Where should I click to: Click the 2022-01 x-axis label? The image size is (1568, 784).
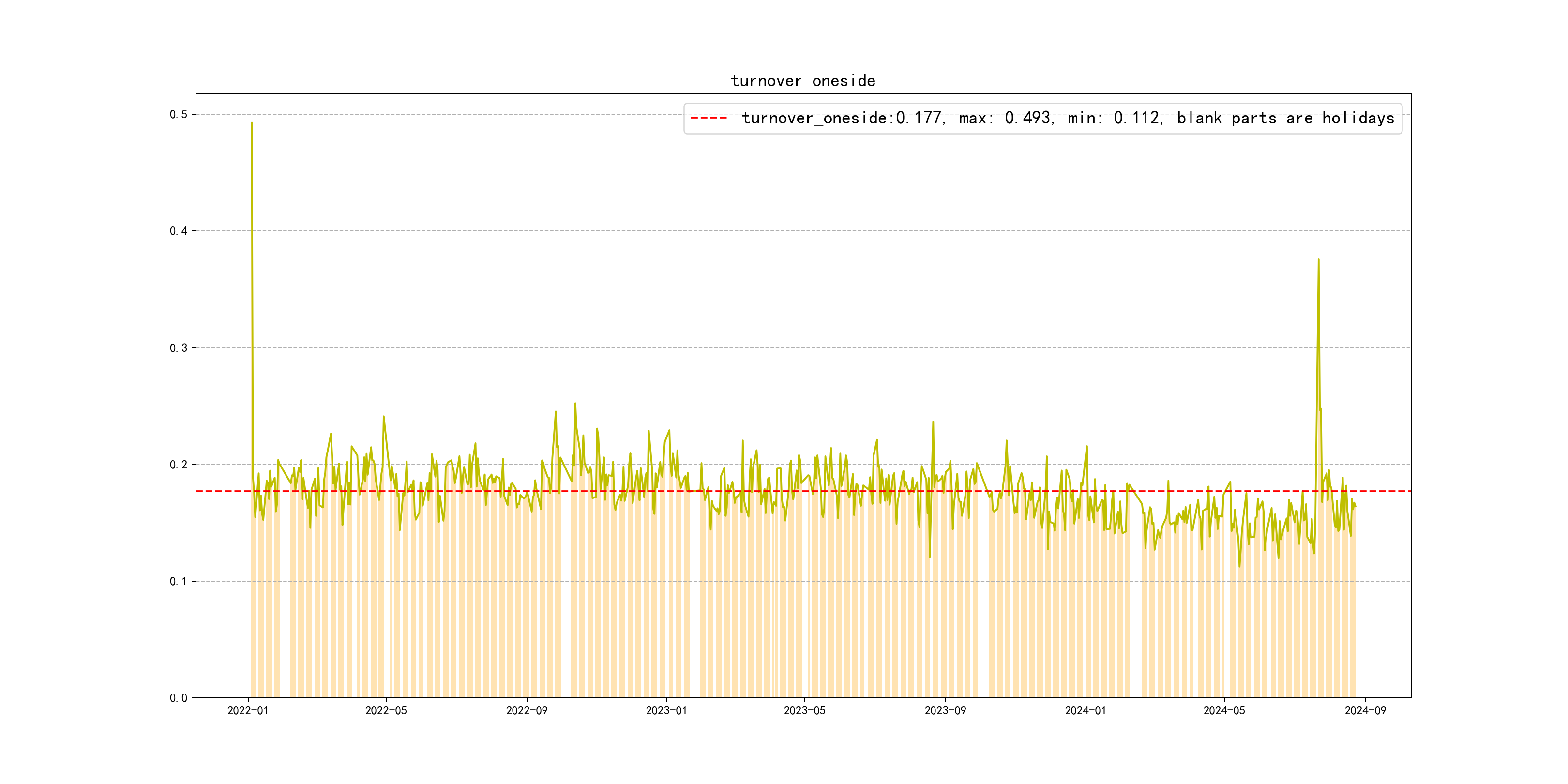click(248, 711)
